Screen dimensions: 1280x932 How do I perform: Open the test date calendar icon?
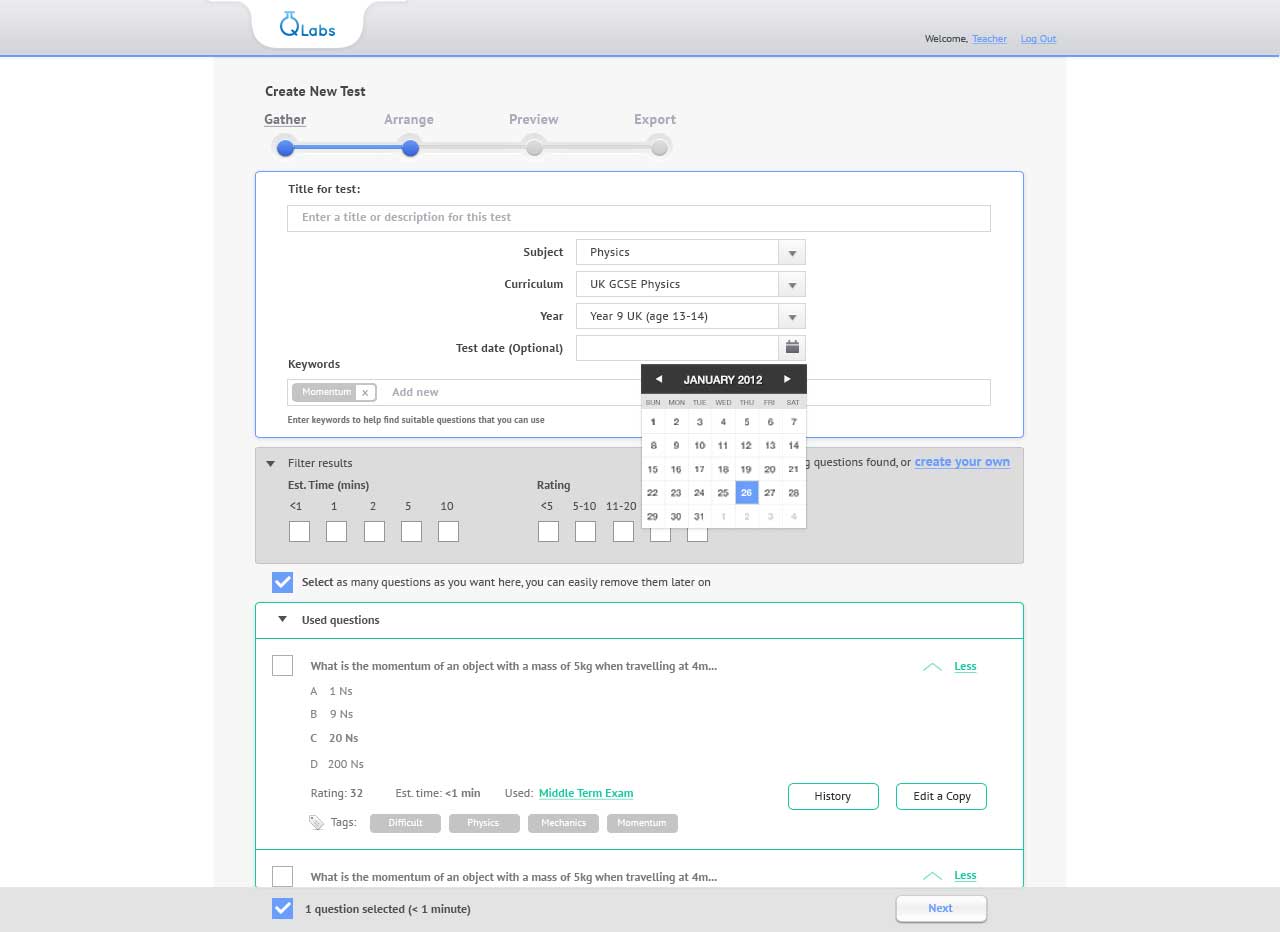(792, 348)
